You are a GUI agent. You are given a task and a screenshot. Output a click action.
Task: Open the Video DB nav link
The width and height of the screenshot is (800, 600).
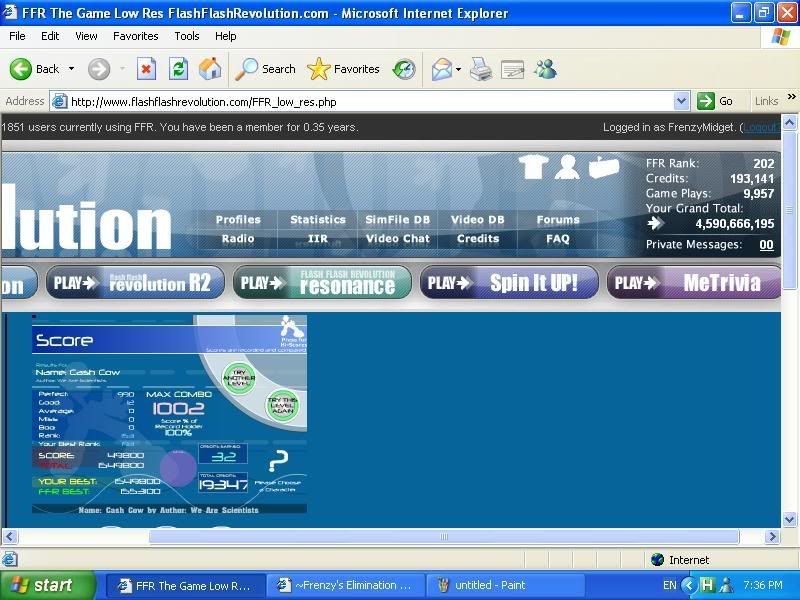[x=478, y=219]
